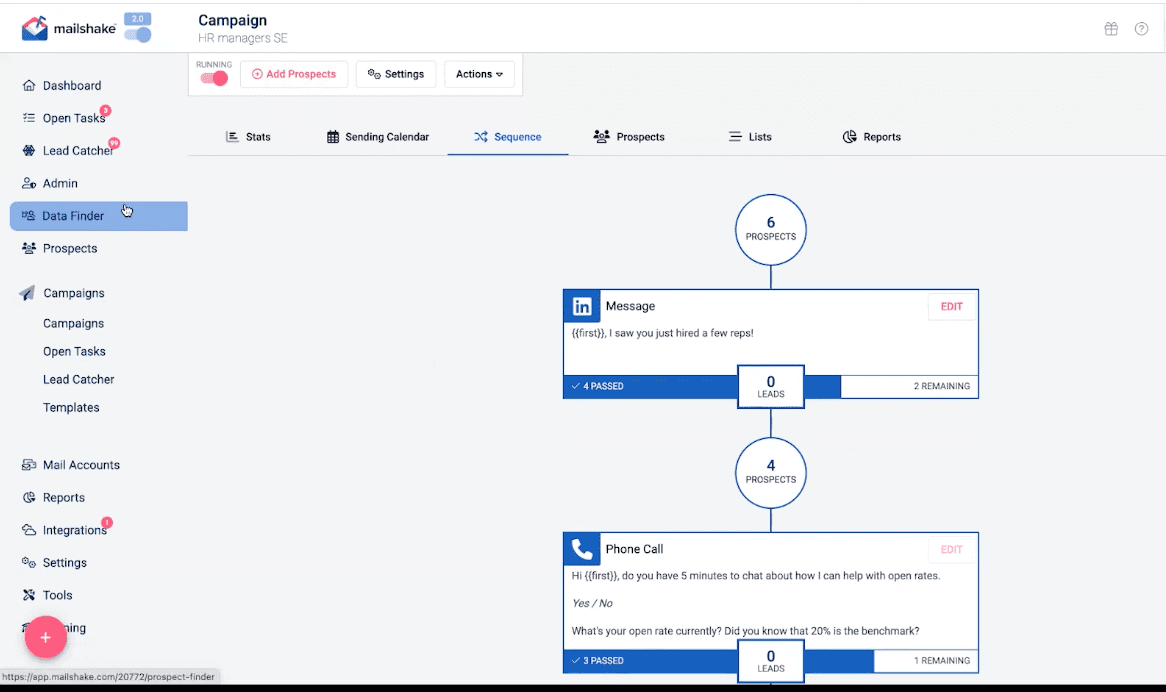Image resolution: width=1166 pixels, height=692 pixels.
Task: Open the Dashboard from the sidebar
Action: point(70,85)
